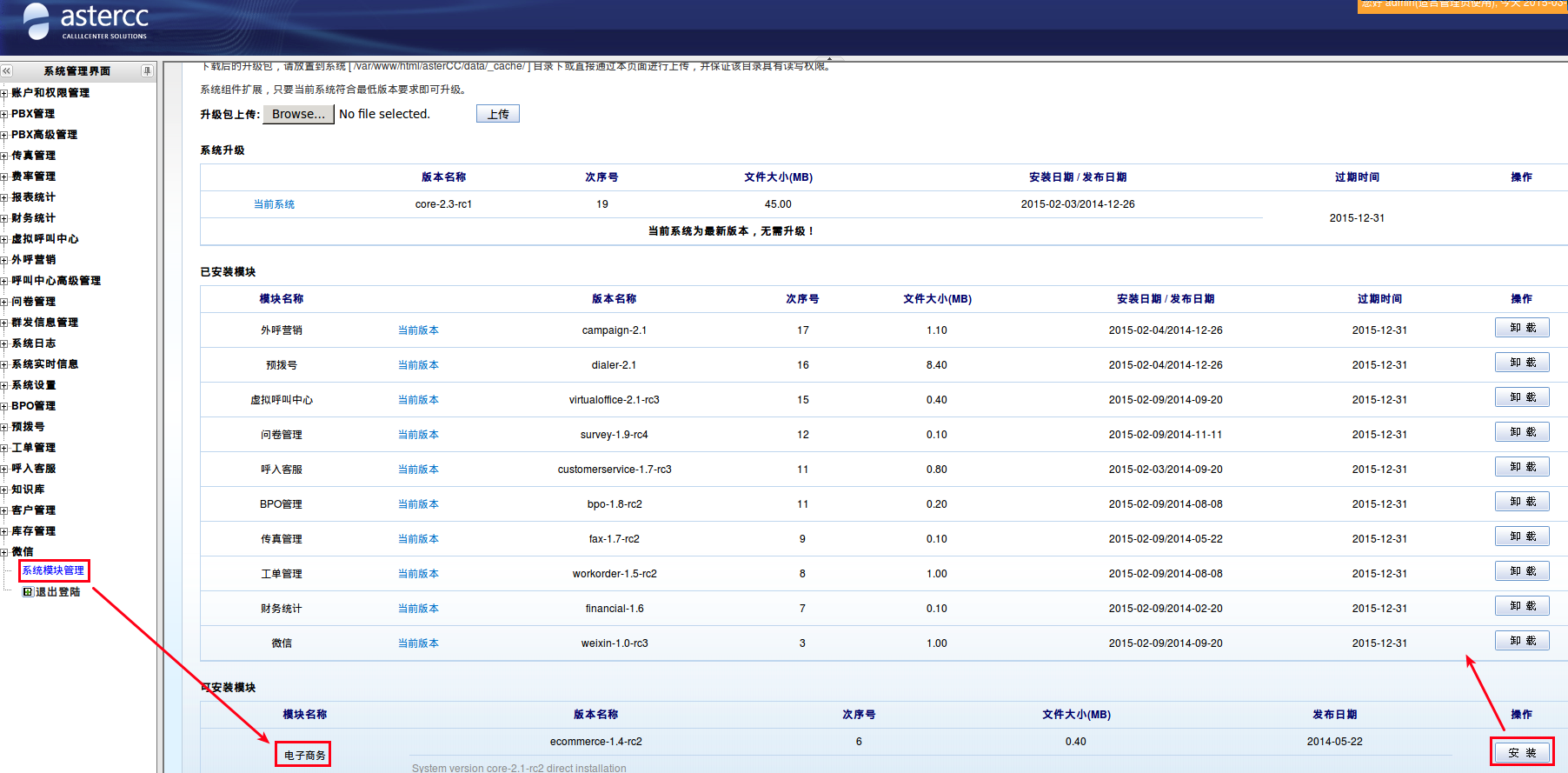This screenshot has height=773, width=1568.
Task: Uninstall the 传真管理 fax module
Action: (1522, 536)
